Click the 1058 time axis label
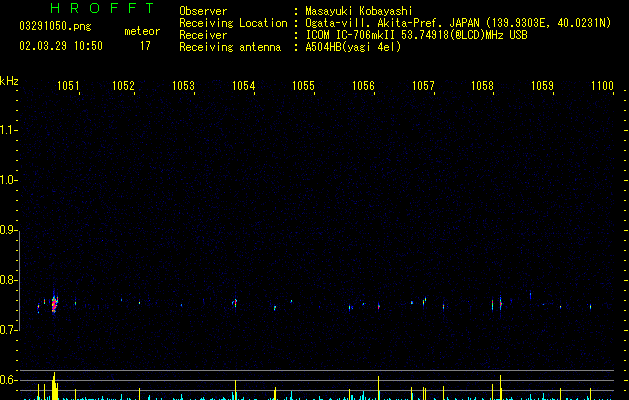Viewport: 629px width, 400px height. coord(482,86)
